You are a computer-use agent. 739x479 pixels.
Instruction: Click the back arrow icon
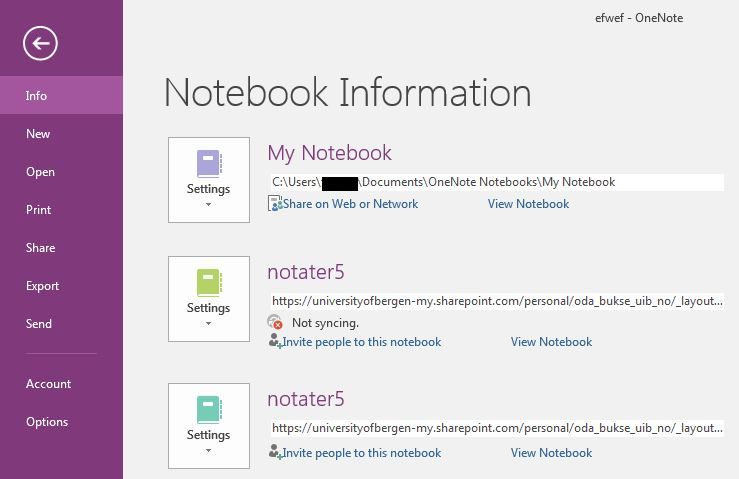41,42
